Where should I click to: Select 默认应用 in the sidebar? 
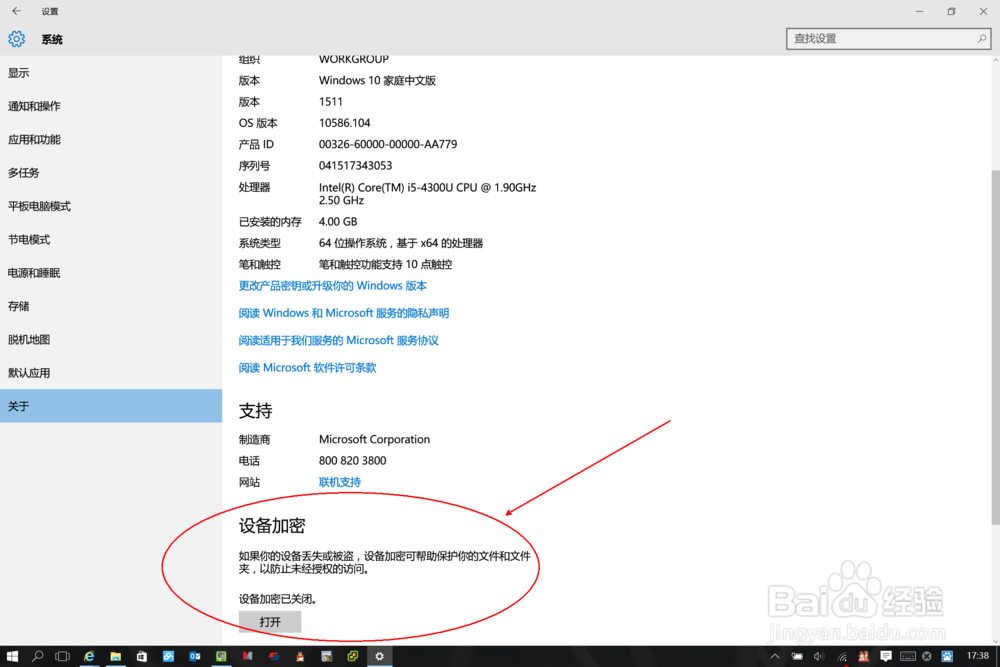click(111, 373)
